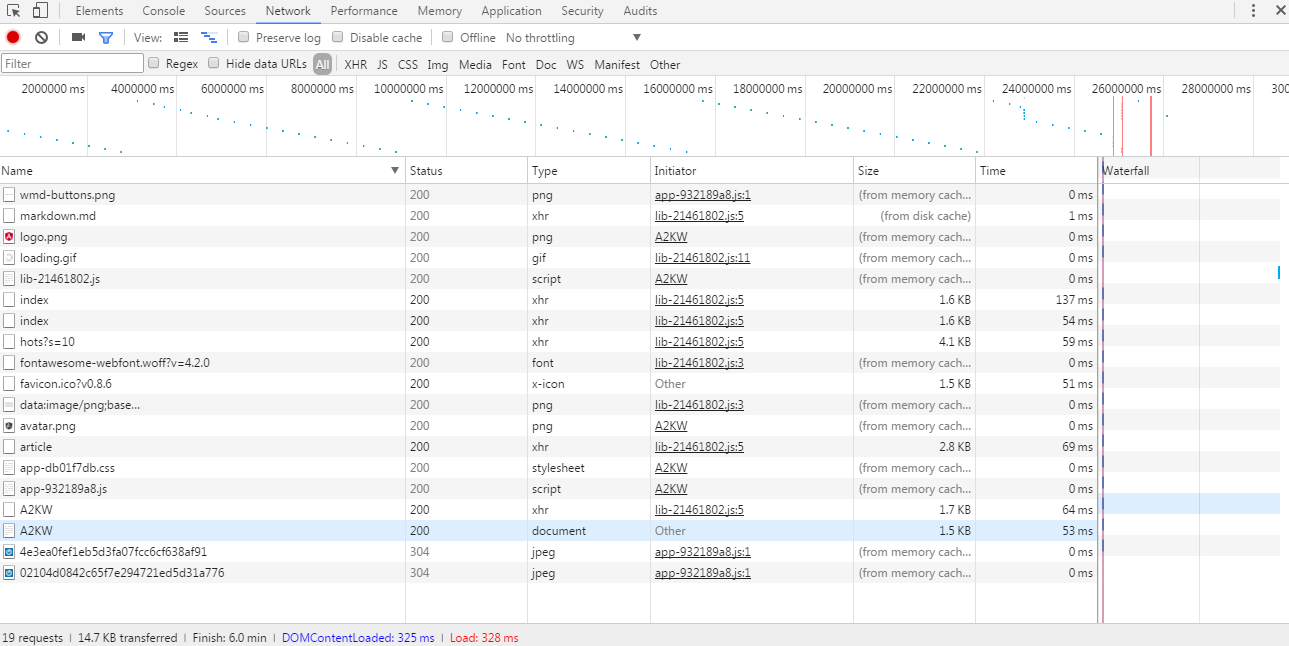The height and width of the screenshot is (646, 1289).
Task: Clear the network log icon
Action: (41, 37)
